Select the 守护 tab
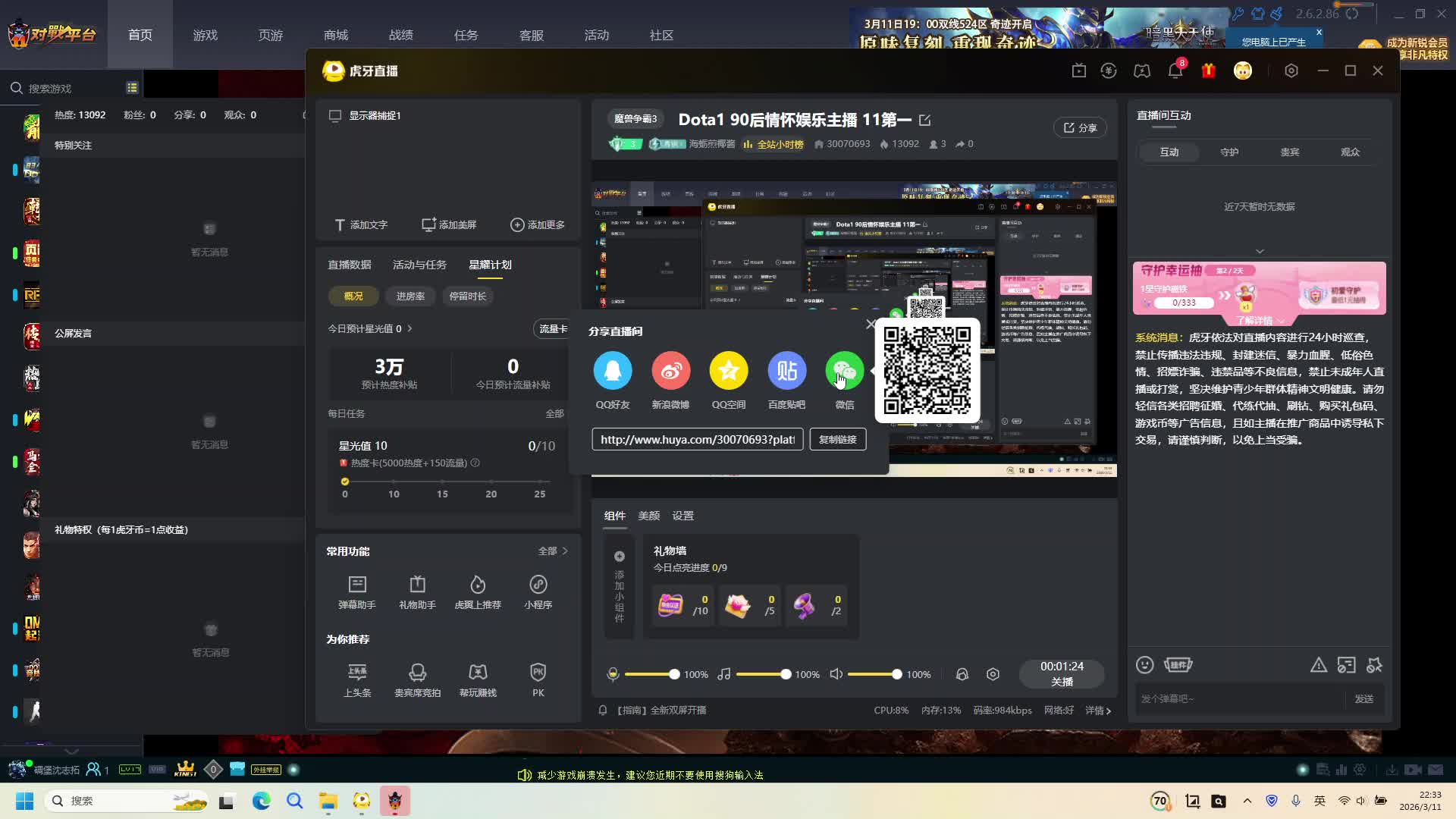Screen dimensions: 1456x819 [1229, 152]
